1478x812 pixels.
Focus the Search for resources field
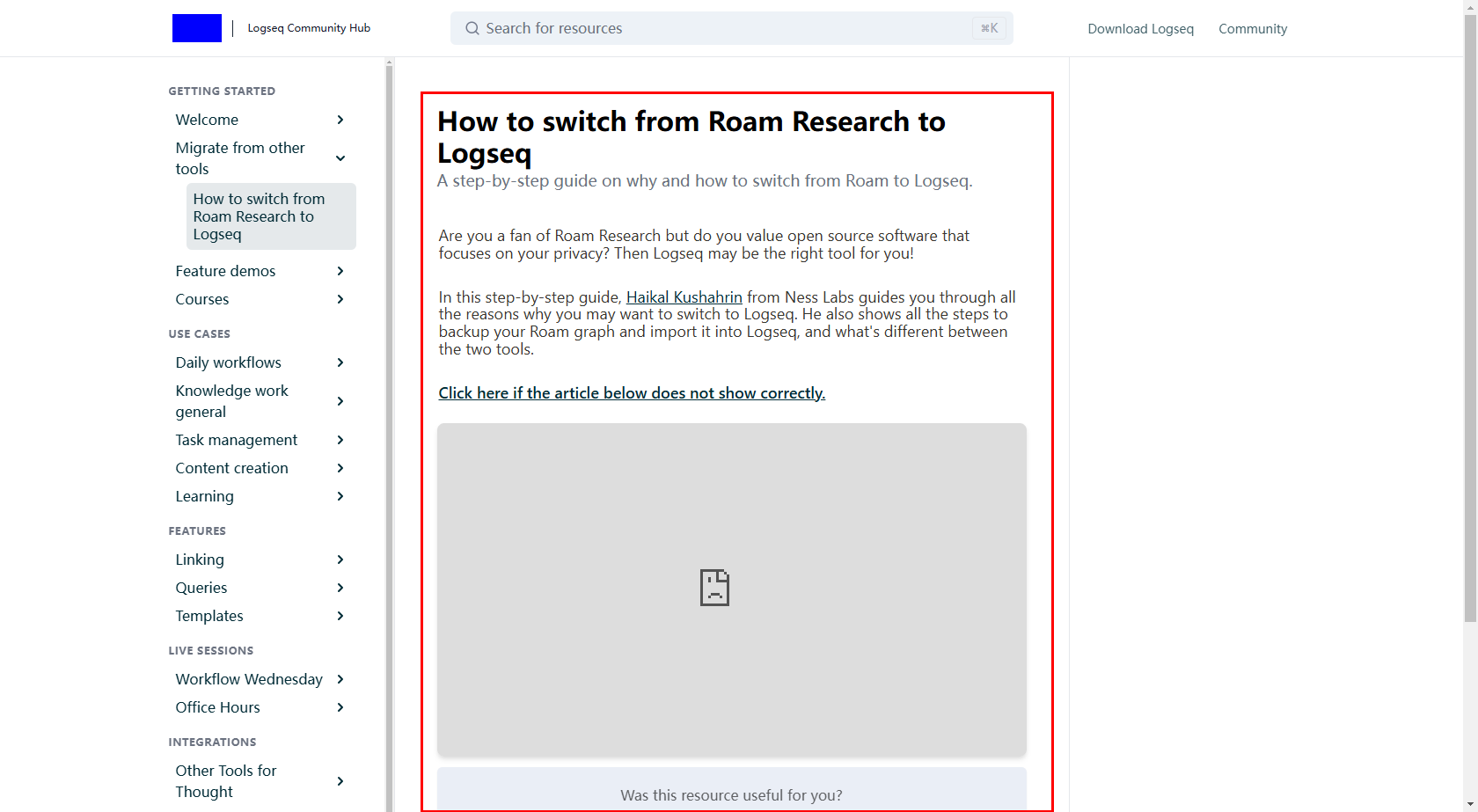[721, 28]
